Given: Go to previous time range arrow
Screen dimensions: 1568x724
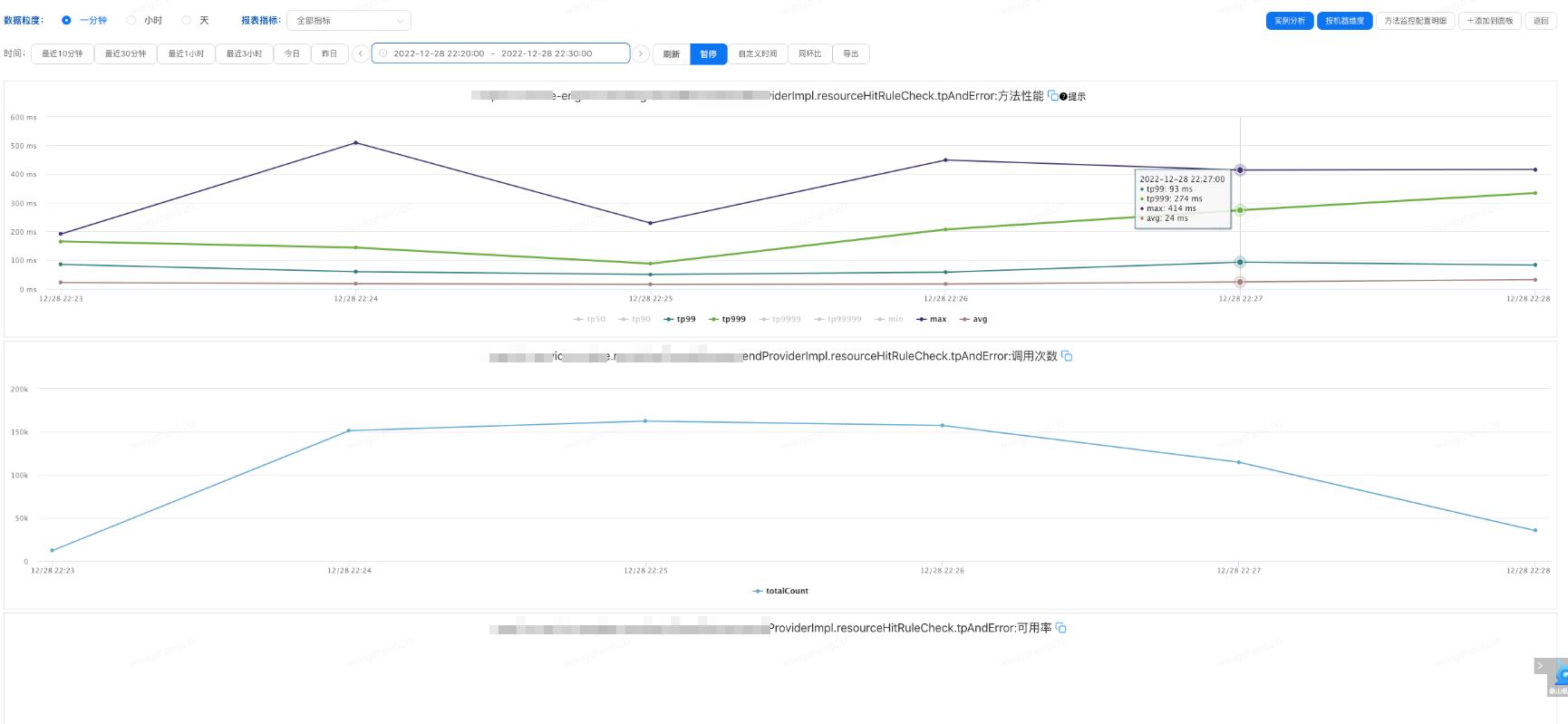Looking at the screenshot, I should (x=360, y=53).
